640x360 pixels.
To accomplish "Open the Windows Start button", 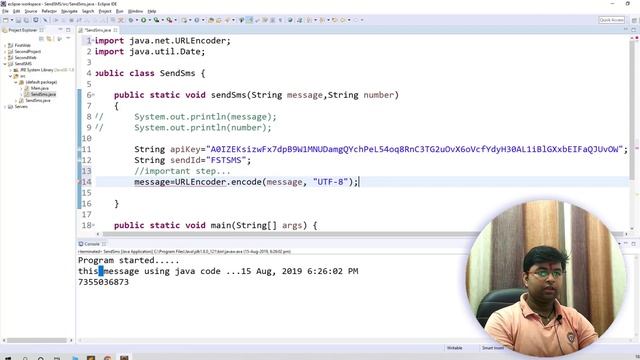I will coord(8,358).
